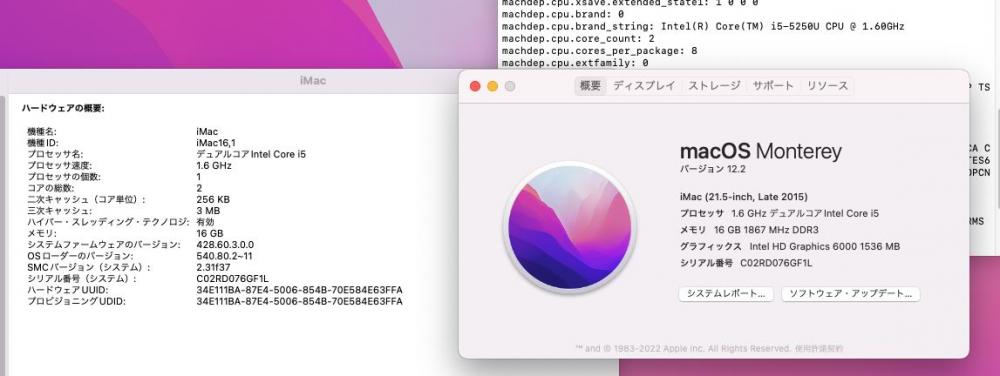The width and height of the screenshot is (1000, 376).
Task: Click the ハードウェアの概要 heading
Action: click(63, 108)
